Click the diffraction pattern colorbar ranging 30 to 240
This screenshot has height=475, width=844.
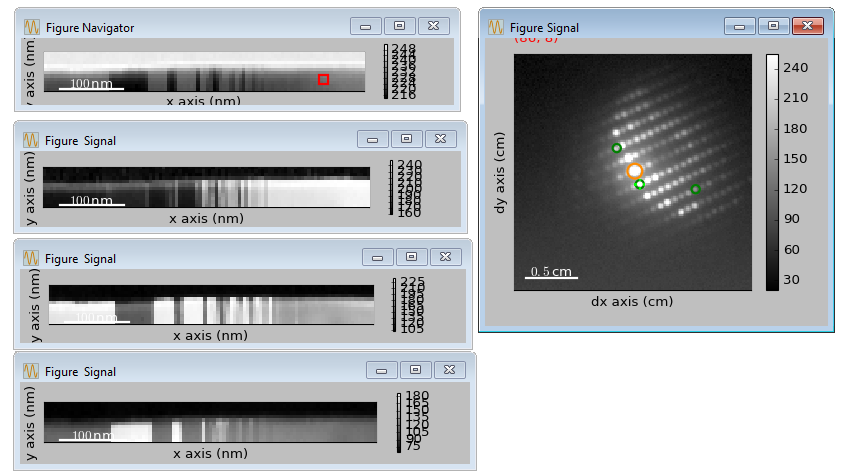772,172
